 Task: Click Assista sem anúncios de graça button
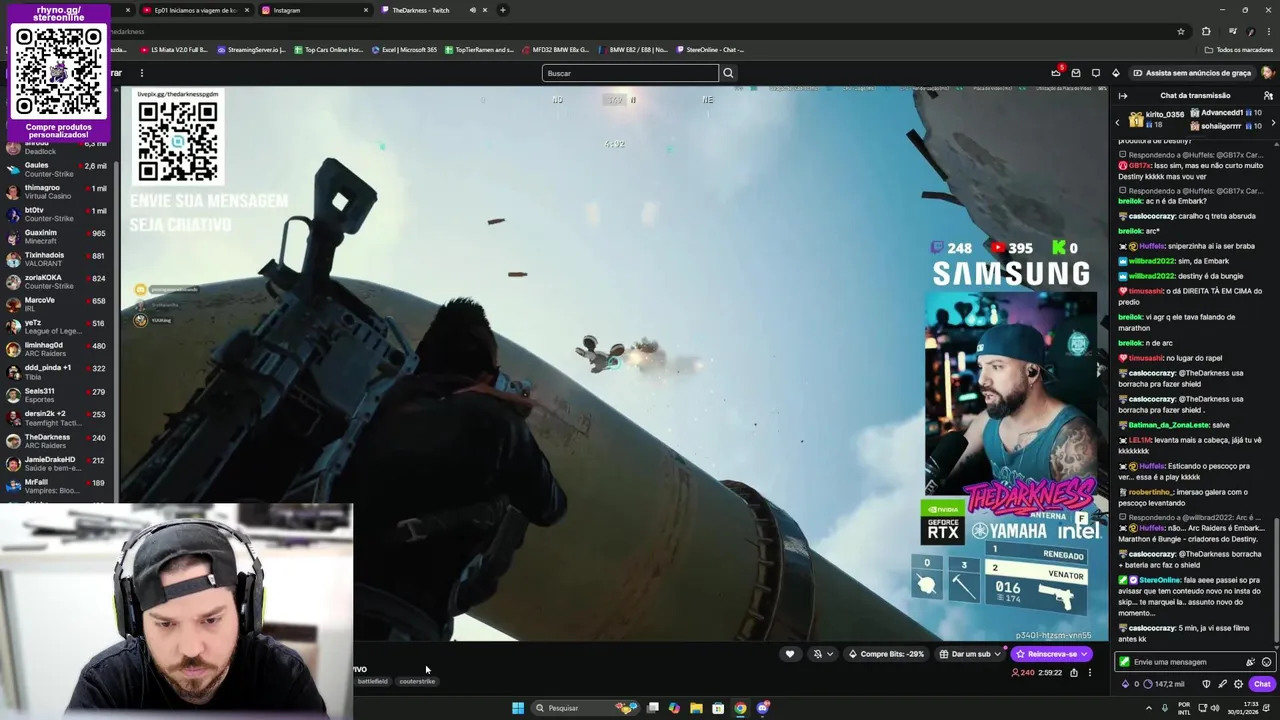pos(1192,73)
